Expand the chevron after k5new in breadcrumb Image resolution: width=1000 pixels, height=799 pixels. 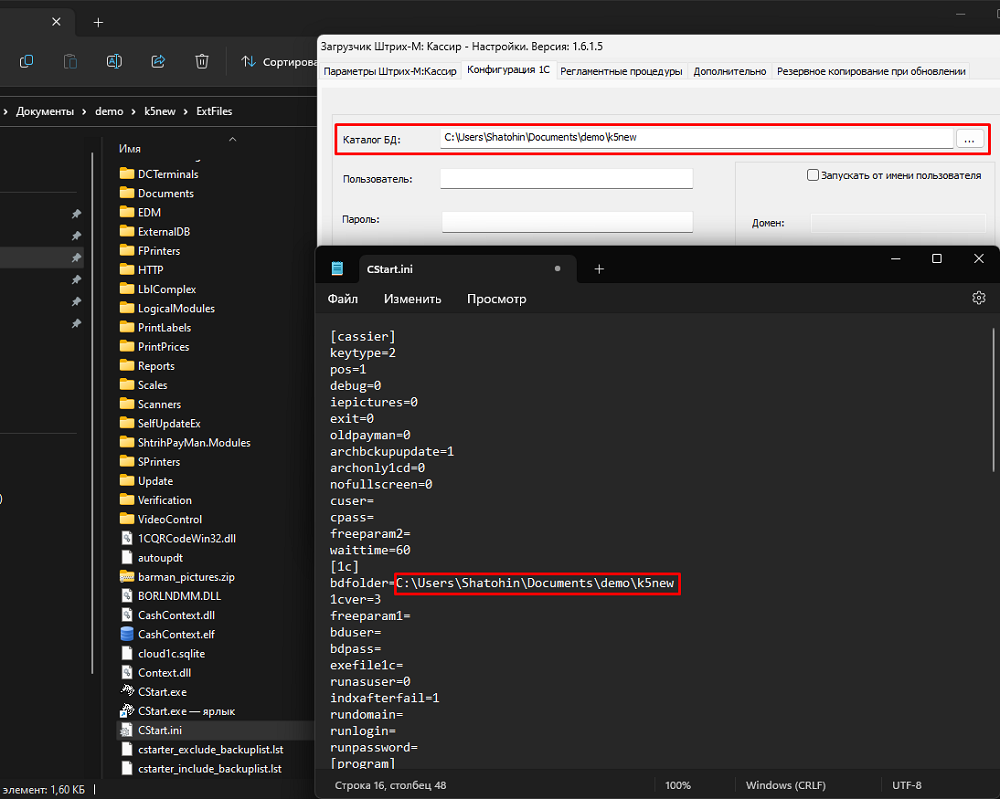tap(186, 112)
